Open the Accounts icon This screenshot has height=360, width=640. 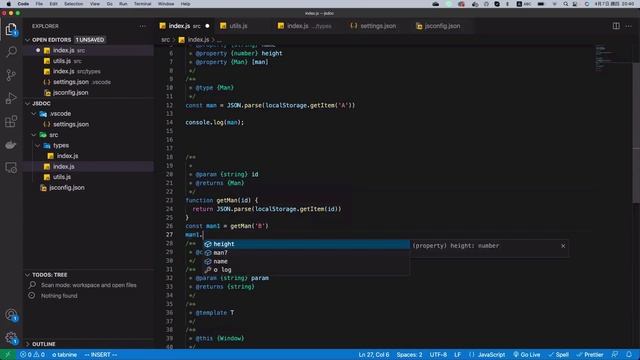(x=11, y=315)
